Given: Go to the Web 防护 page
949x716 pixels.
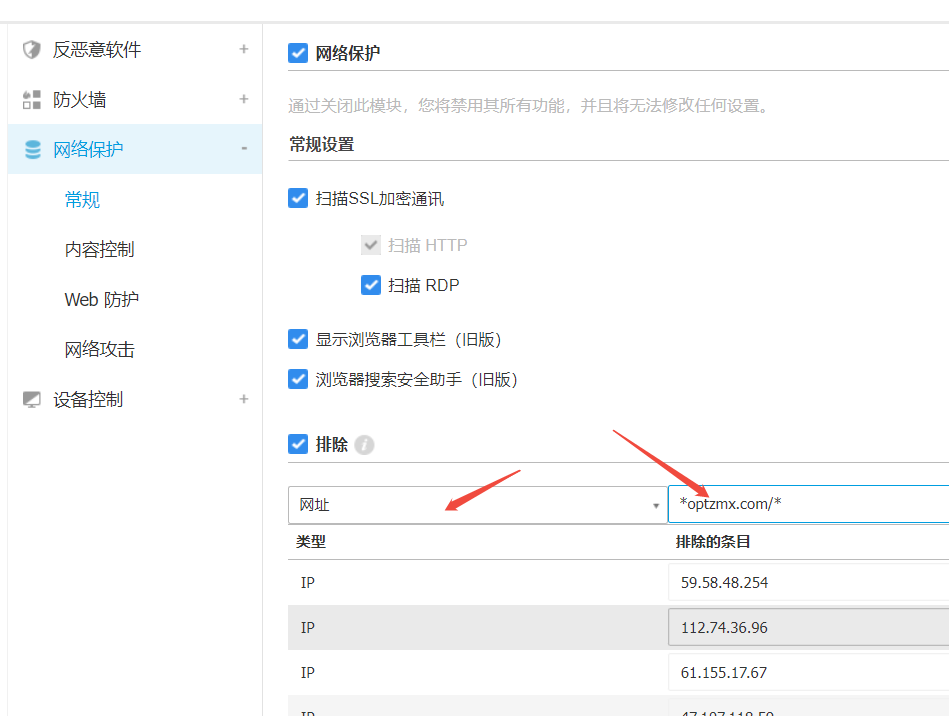Looking at the screenshot, I should (x=101, y=300).
